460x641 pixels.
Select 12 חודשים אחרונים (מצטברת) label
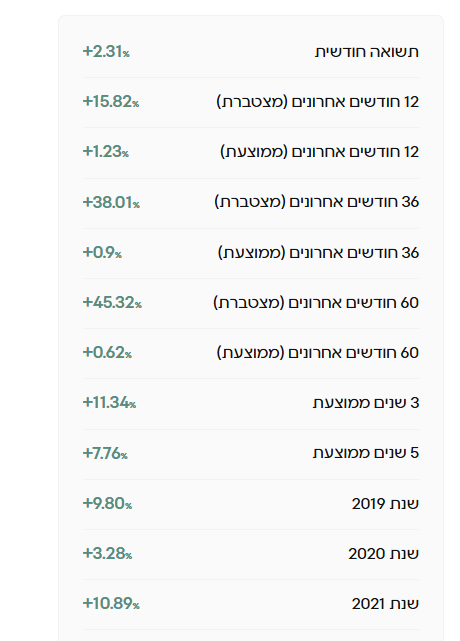tap(318, 102)
